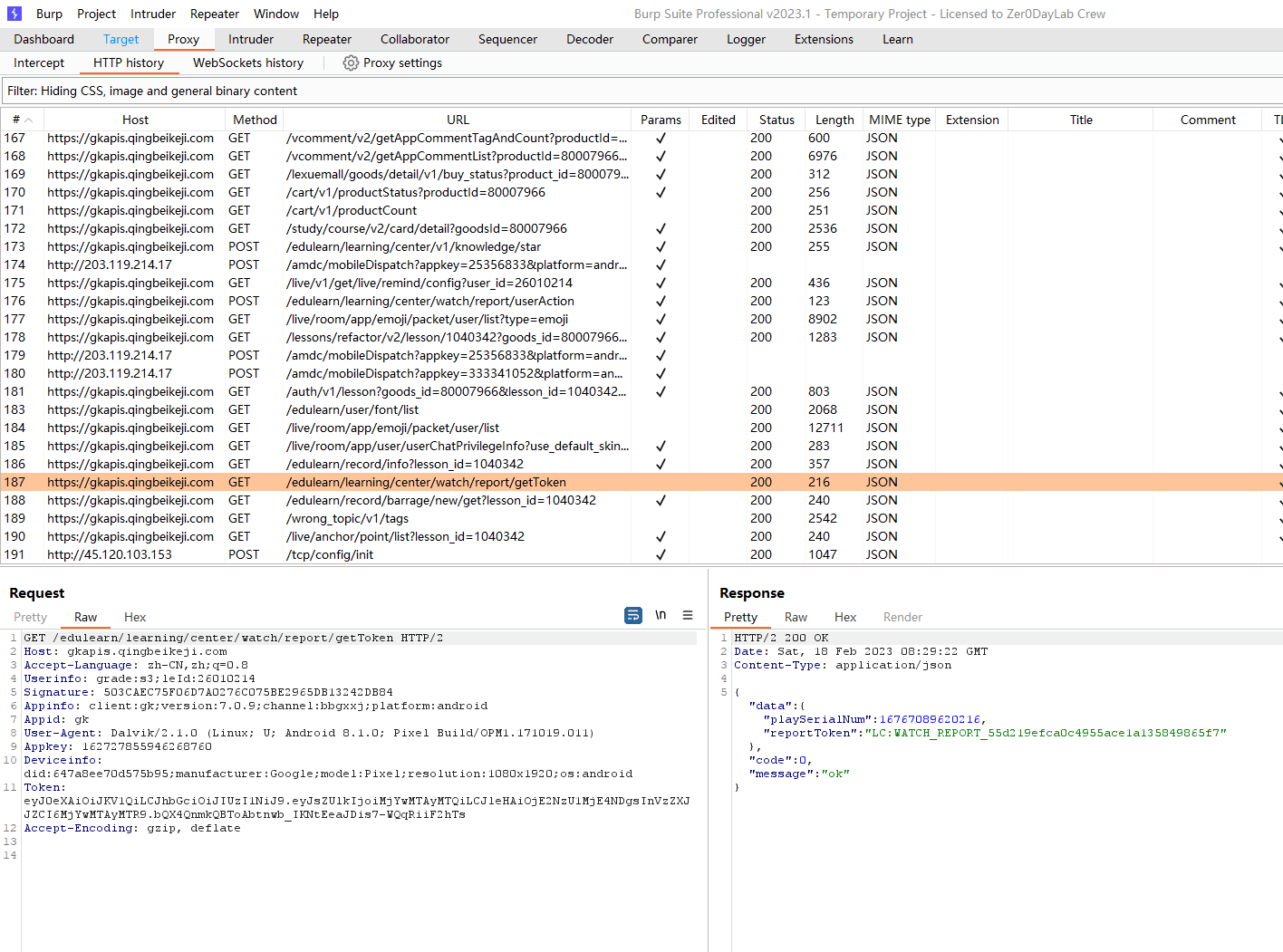1283x952 pixels.
Task: Select the Raw tab in Request panel
Action: coord(85,617)
